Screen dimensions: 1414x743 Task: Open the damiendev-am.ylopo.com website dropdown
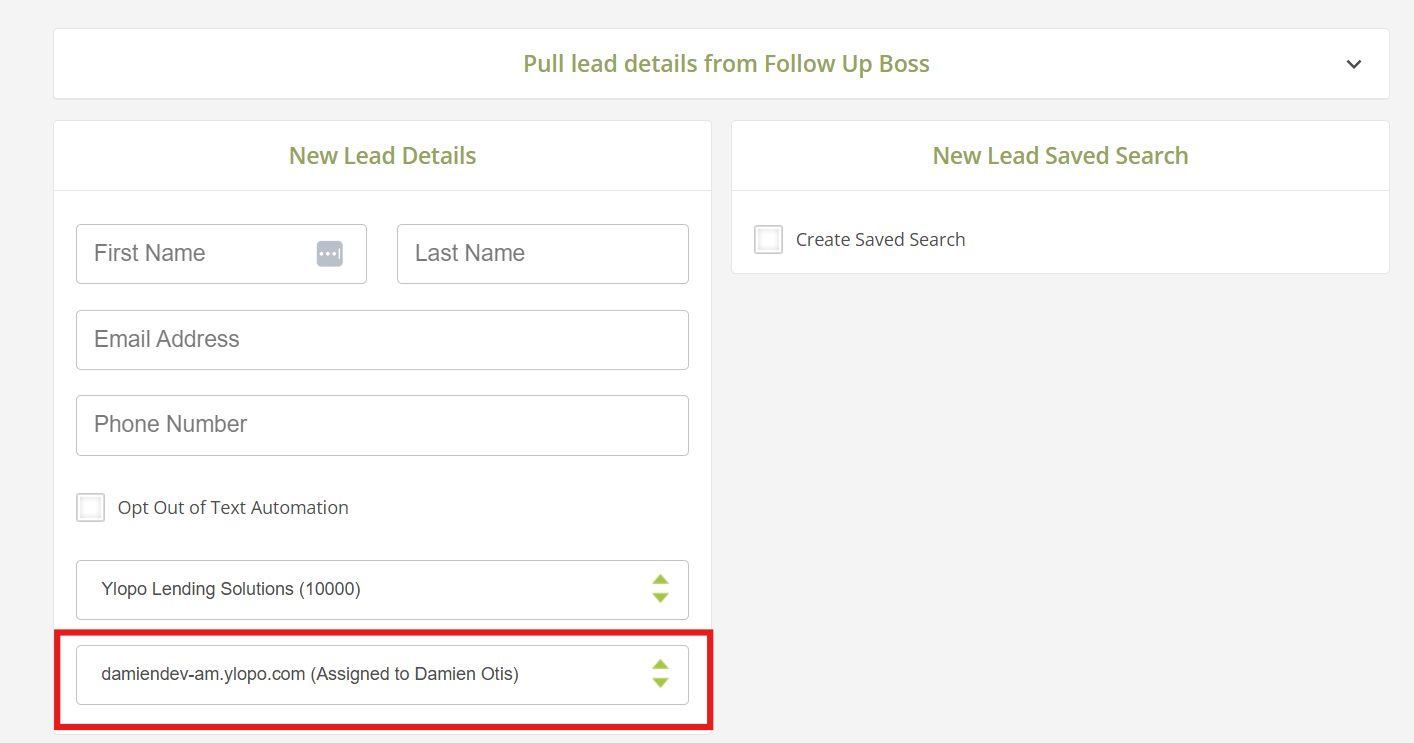382,675
